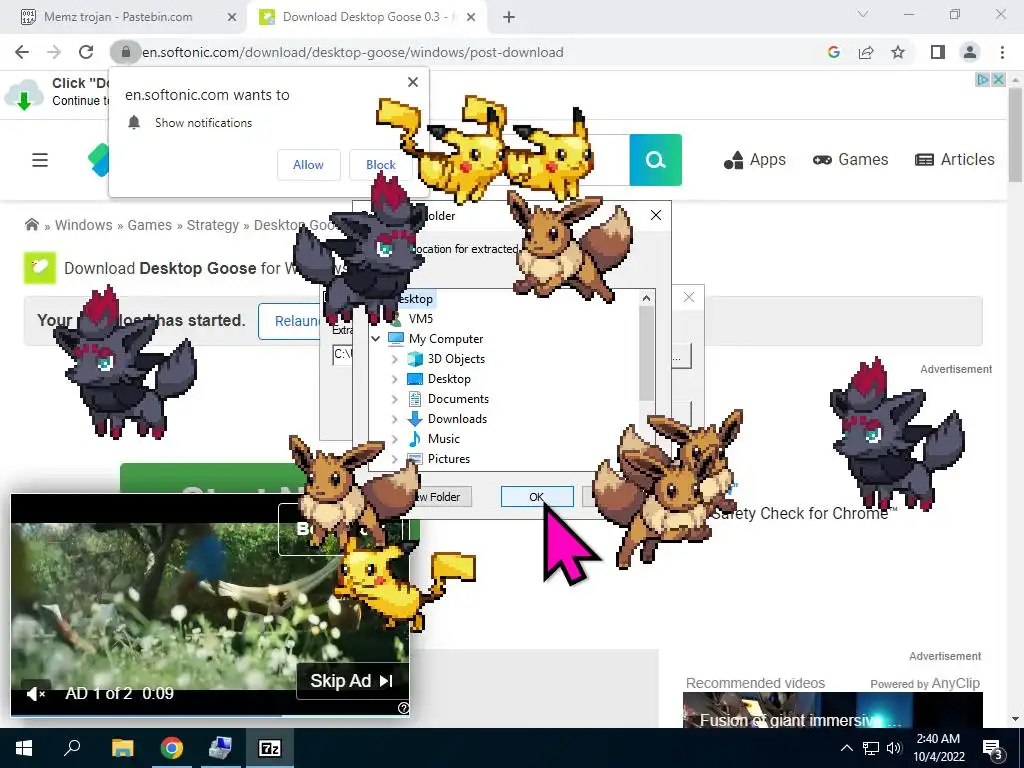Close the Browse For Folder dialog
This screenshot has height=768, width=1024.
click(x=656, y=216)
